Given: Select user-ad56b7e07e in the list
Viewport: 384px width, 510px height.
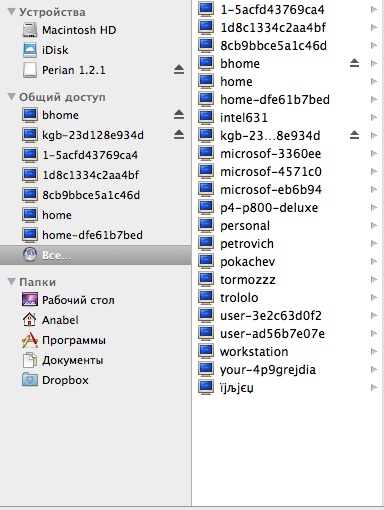Looking at the screenshot, I should coord(272,333).
